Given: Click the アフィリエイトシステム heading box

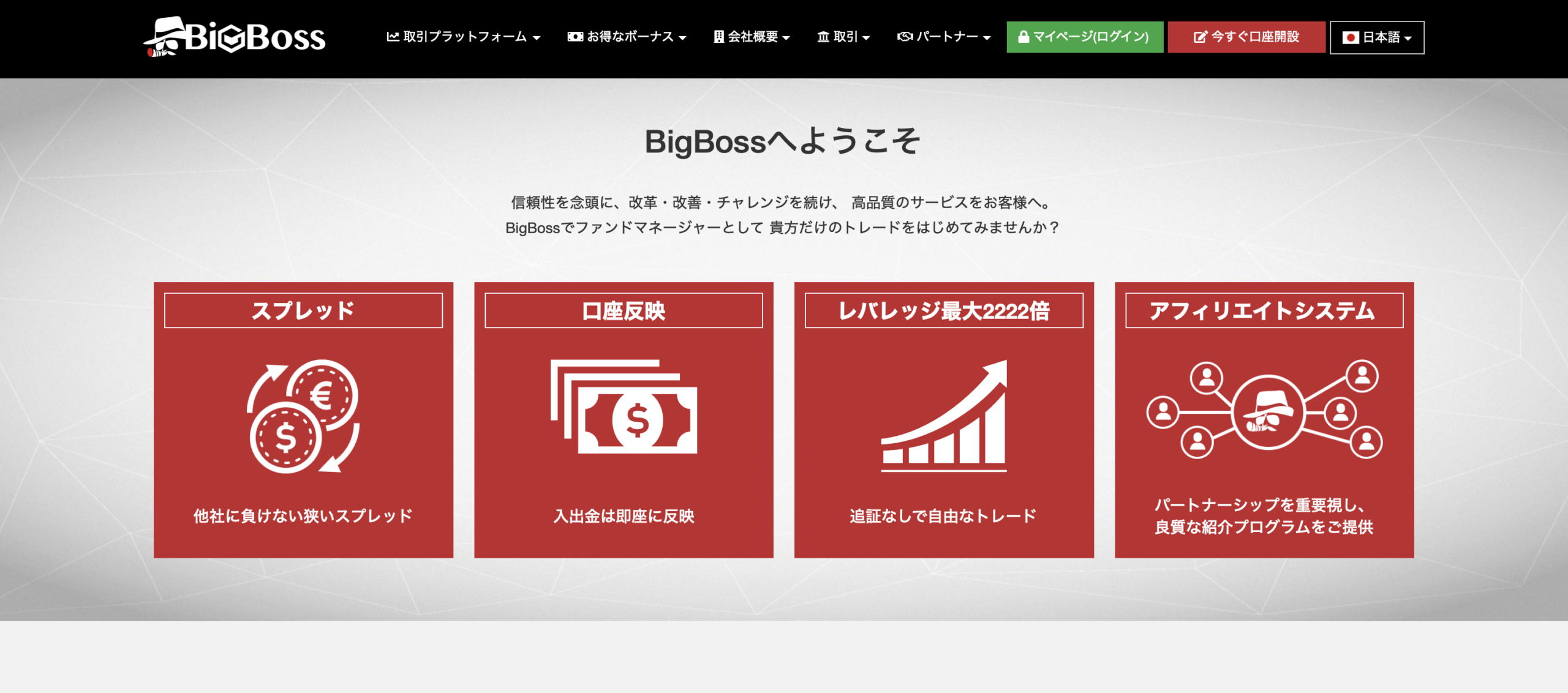Looking at the screenshot, I should (x=1264, y=310).
